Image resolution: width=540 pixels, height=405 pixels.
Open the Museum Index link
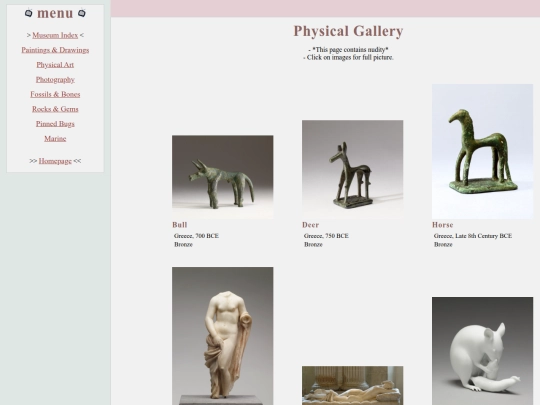click(x=55, y=35)
